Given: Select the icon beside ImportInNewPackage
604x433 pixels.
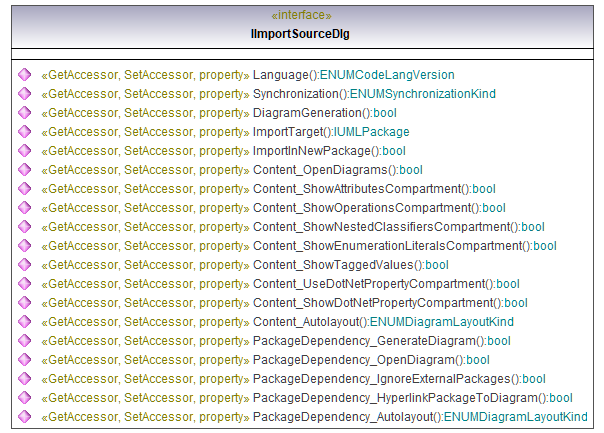Looking at the screenshot, I should point(24,151).
